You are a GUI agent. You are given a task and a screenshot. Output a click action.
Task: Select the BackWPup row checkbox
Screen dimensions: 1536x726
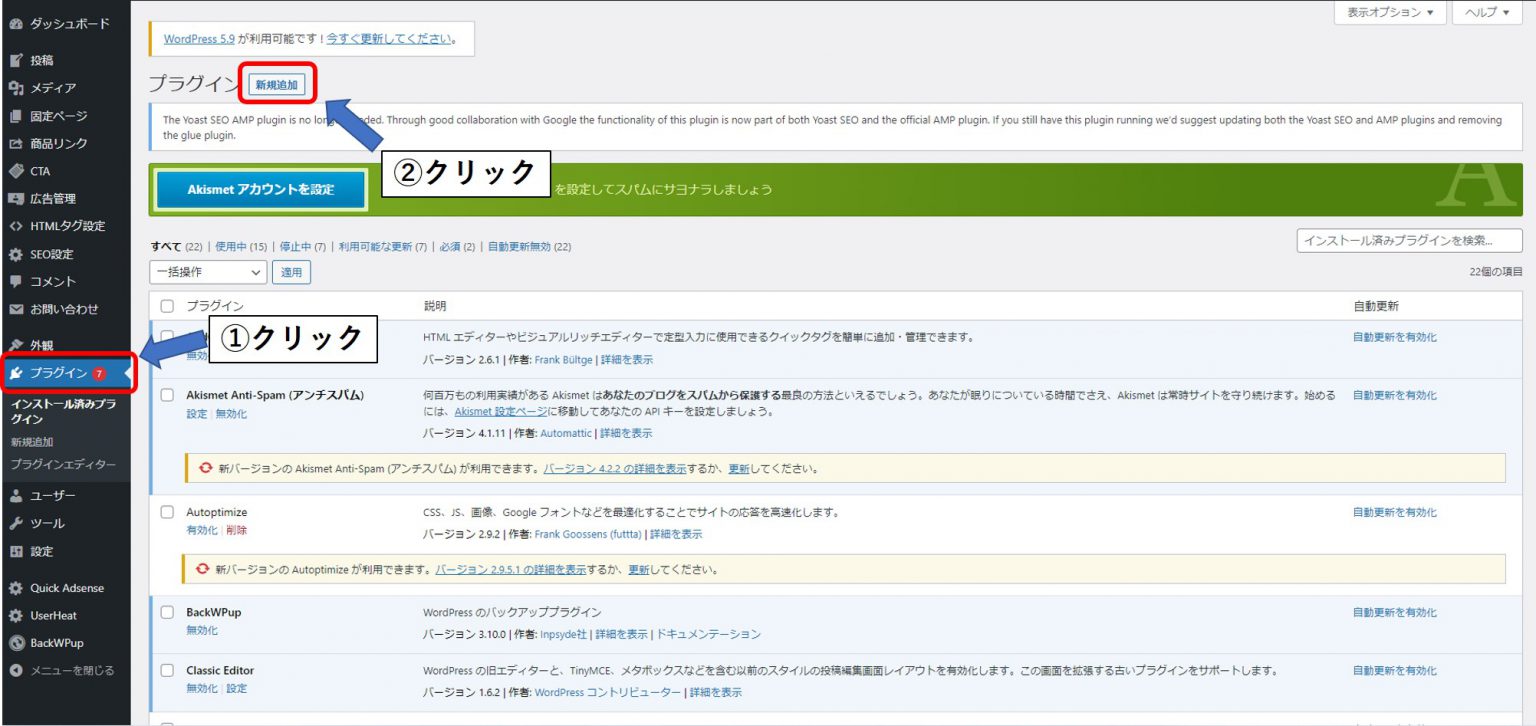pos(167,613)
